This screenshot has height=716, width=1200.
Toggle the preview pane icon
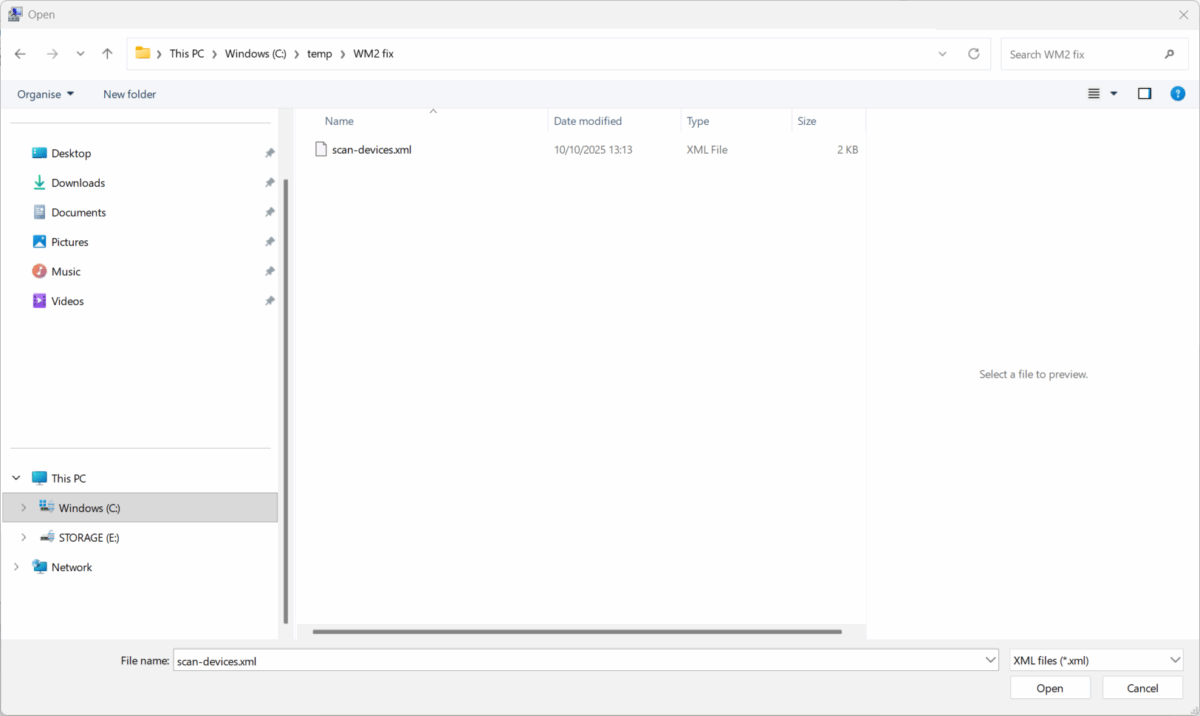[1144, 93]
